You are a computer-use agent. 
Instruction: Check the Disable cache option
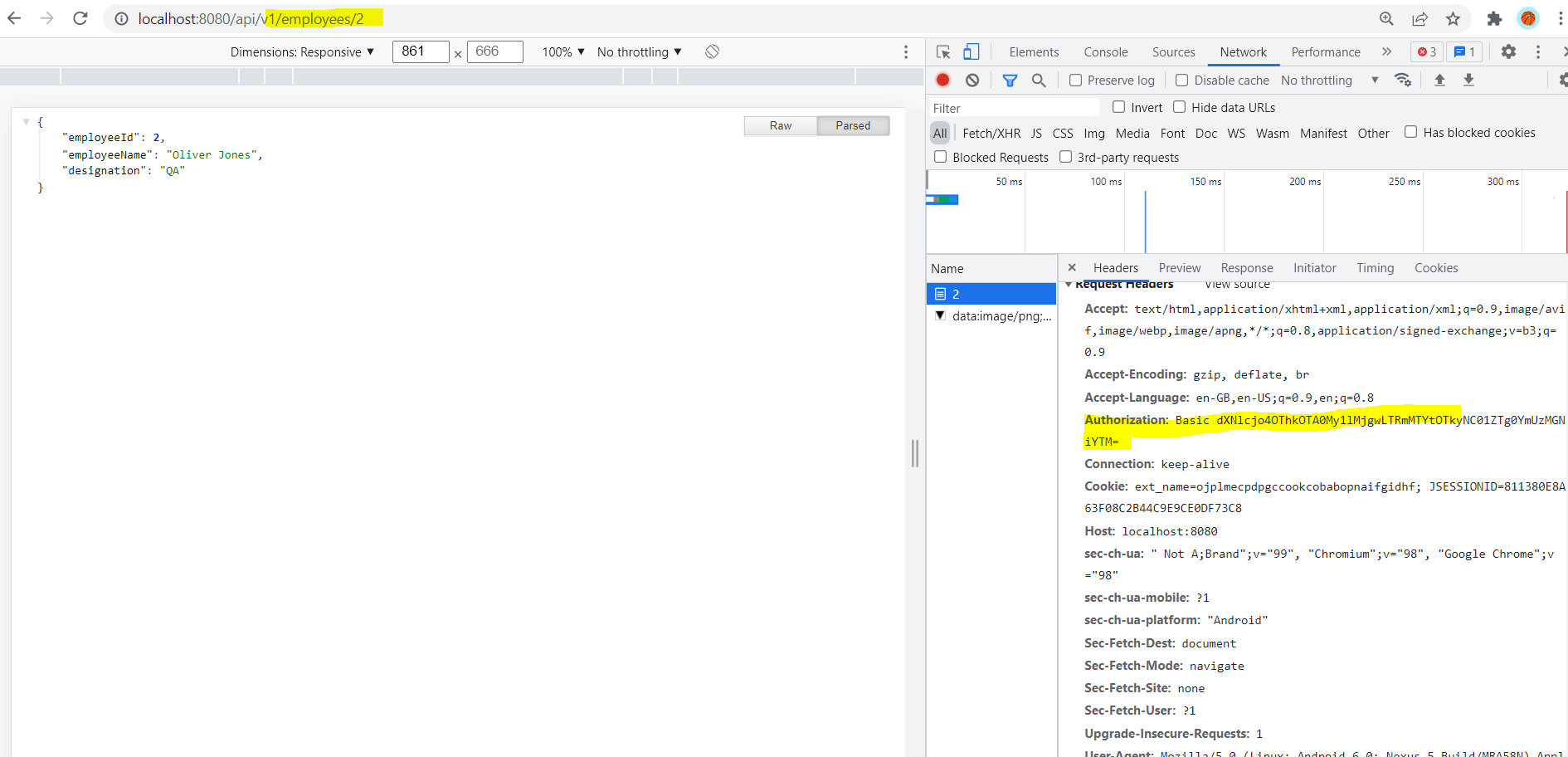coord(1182,81)
